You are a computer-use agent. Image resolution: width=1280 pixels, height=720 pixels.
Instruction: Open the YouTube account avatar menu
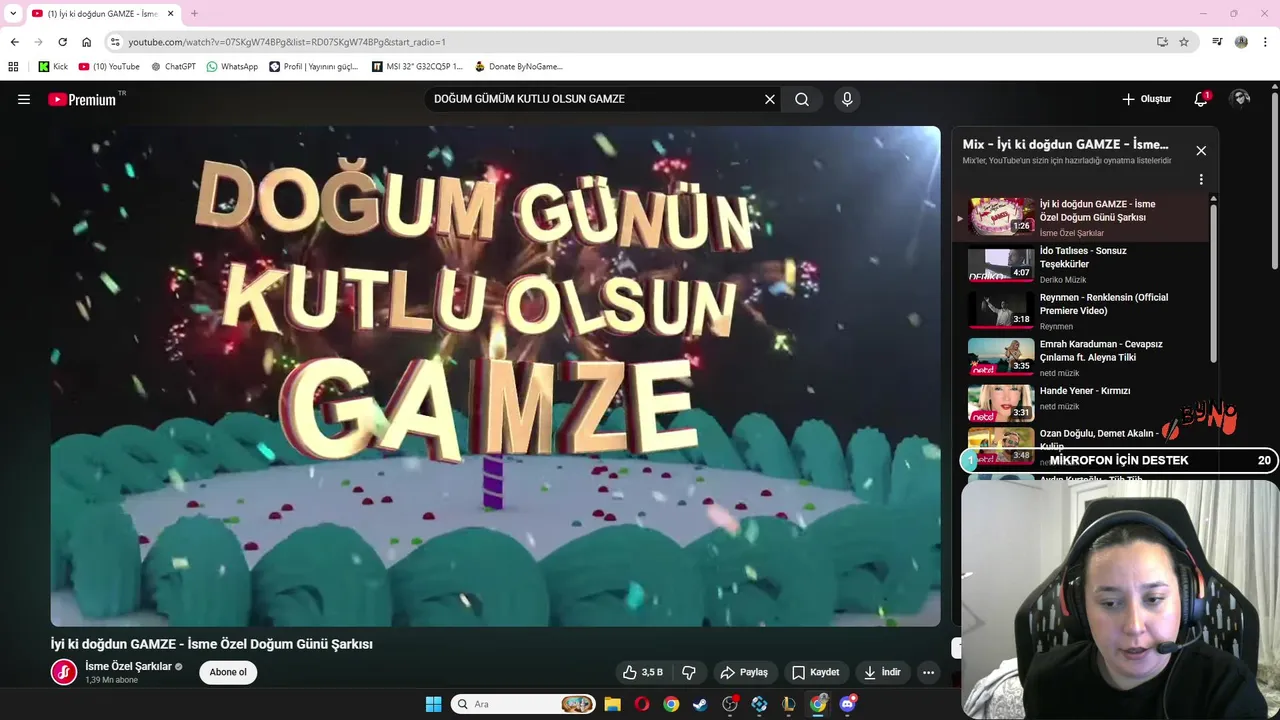tap(1240, 99)
